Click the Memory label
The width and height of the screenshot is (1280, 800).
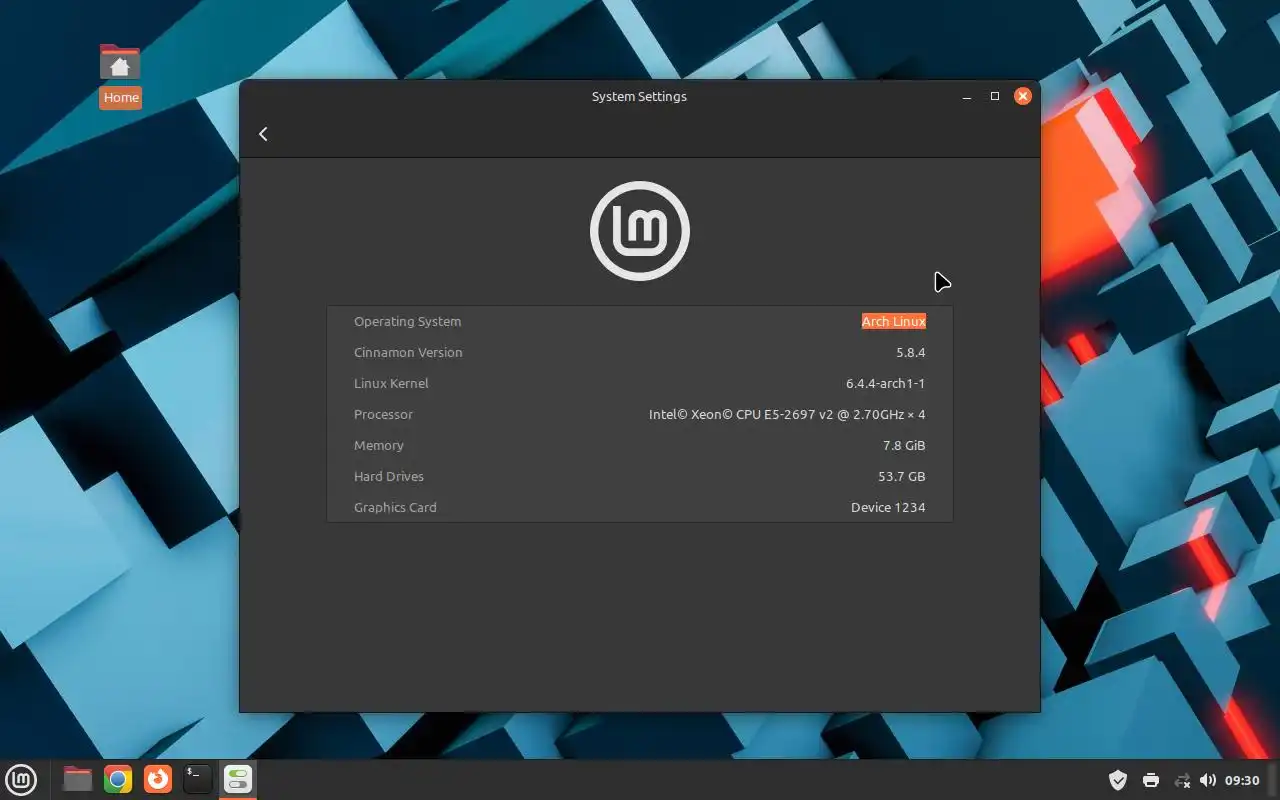tap(379, 445)
